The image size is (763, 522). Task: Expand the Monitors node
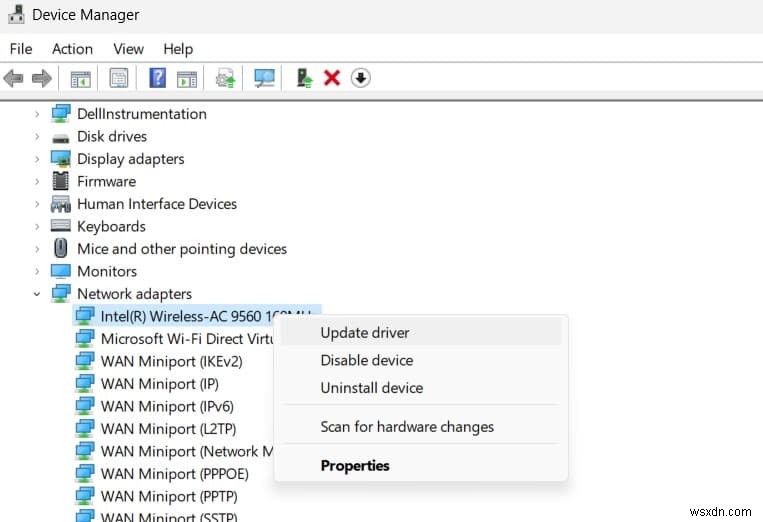click(37, 271)
